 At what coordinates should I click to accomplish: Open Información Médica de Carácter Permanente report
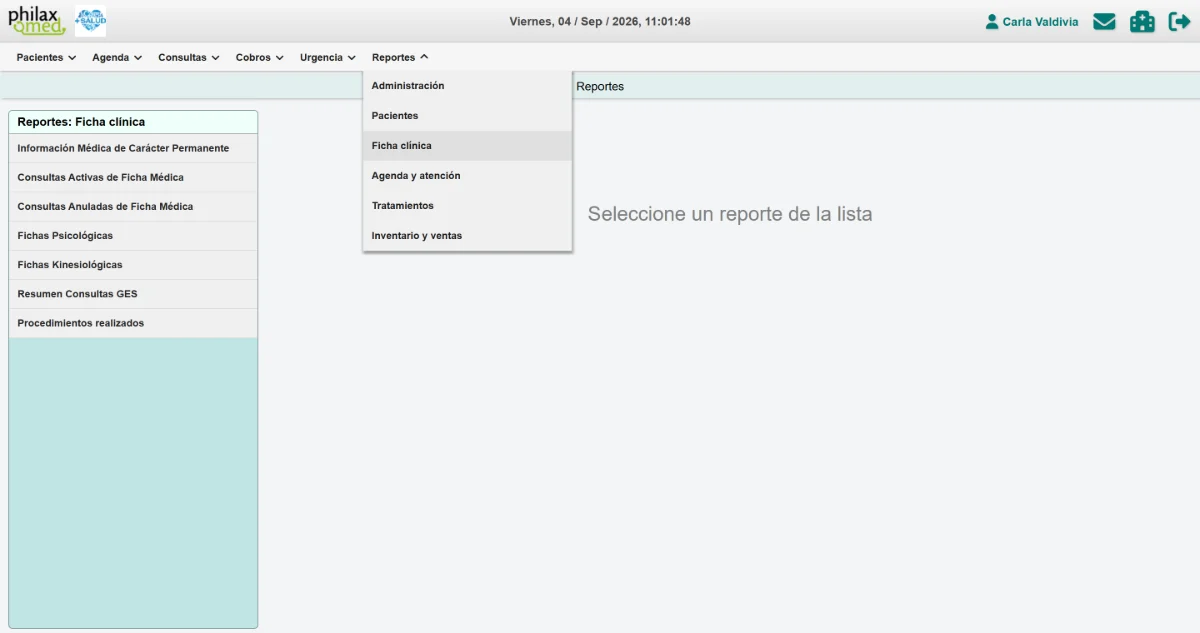pyautogui.click(x=133, y=148)
